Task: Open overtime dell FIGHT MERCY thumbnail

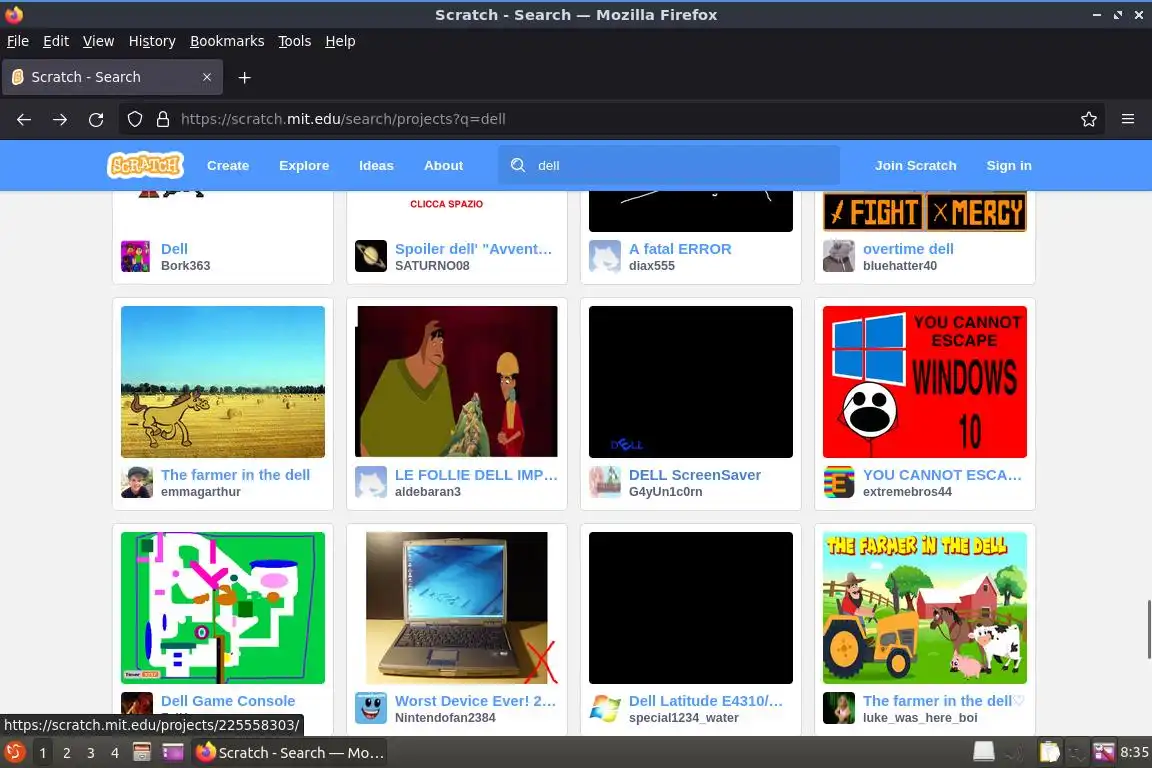Action: [x=924, y=212]
